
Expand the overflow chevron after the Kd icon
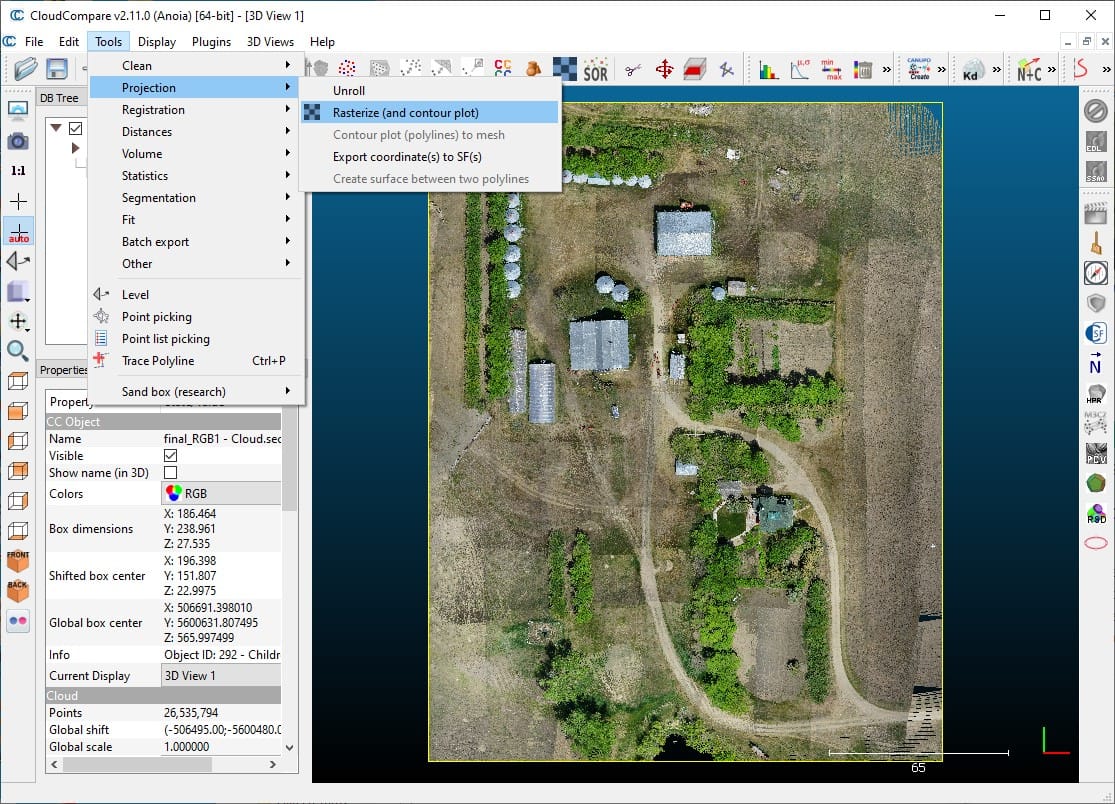point(996,70)
